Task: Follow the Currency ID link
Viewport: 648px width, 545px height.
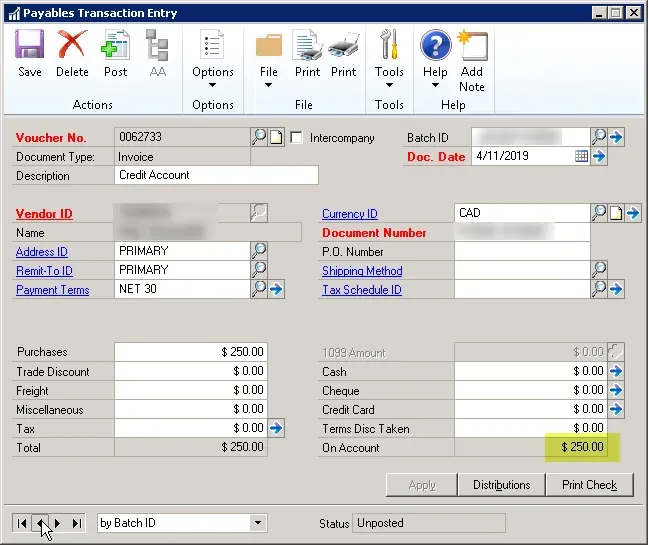Action: tap(349, 214)
